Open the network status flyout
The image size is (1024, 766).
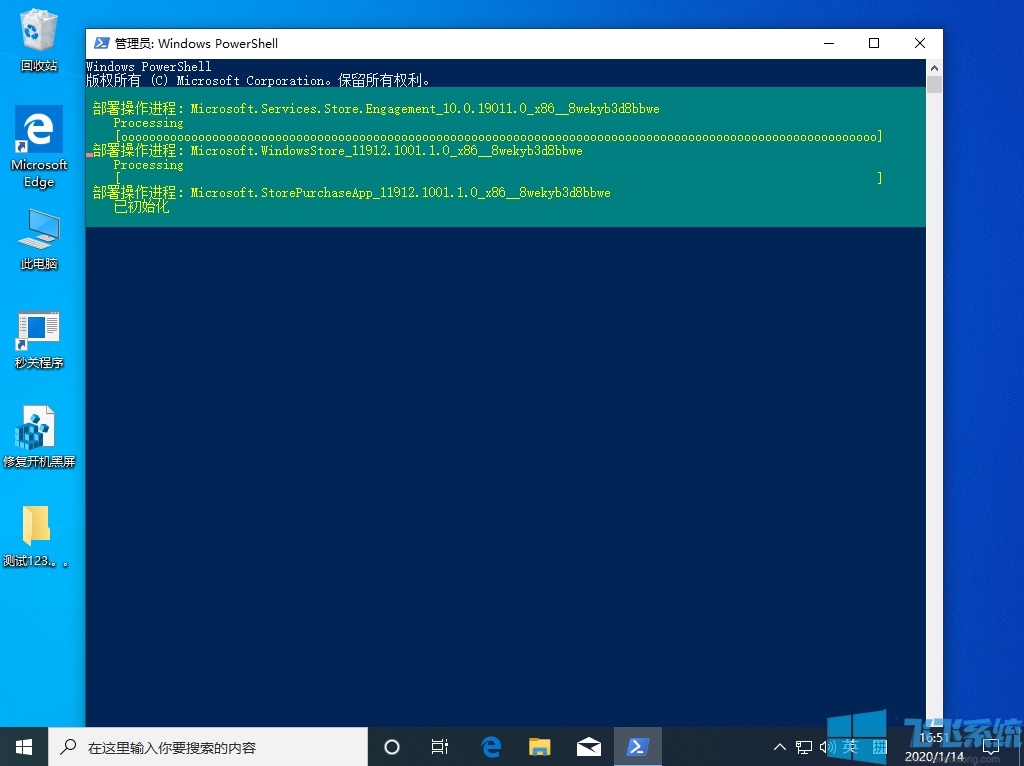(x=803, y=747)
